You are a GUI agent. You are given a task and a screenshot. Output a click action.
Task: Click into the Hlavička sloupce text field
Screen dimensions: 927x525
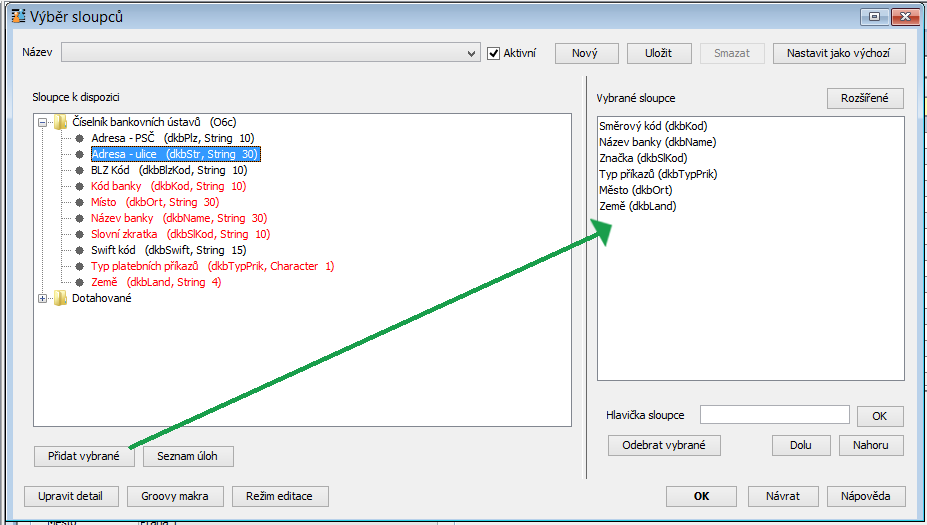[x=774, y=415]
